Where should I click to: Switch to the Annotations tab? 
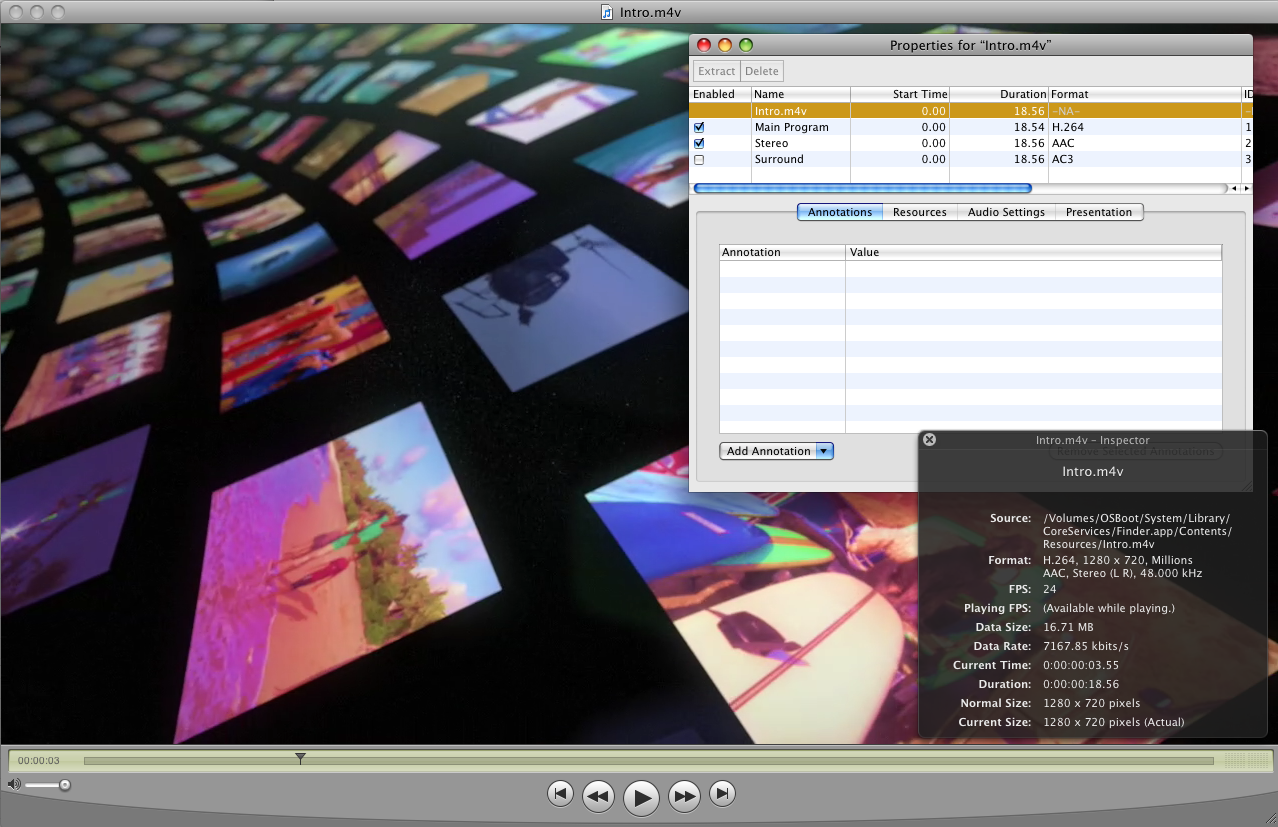840,212
